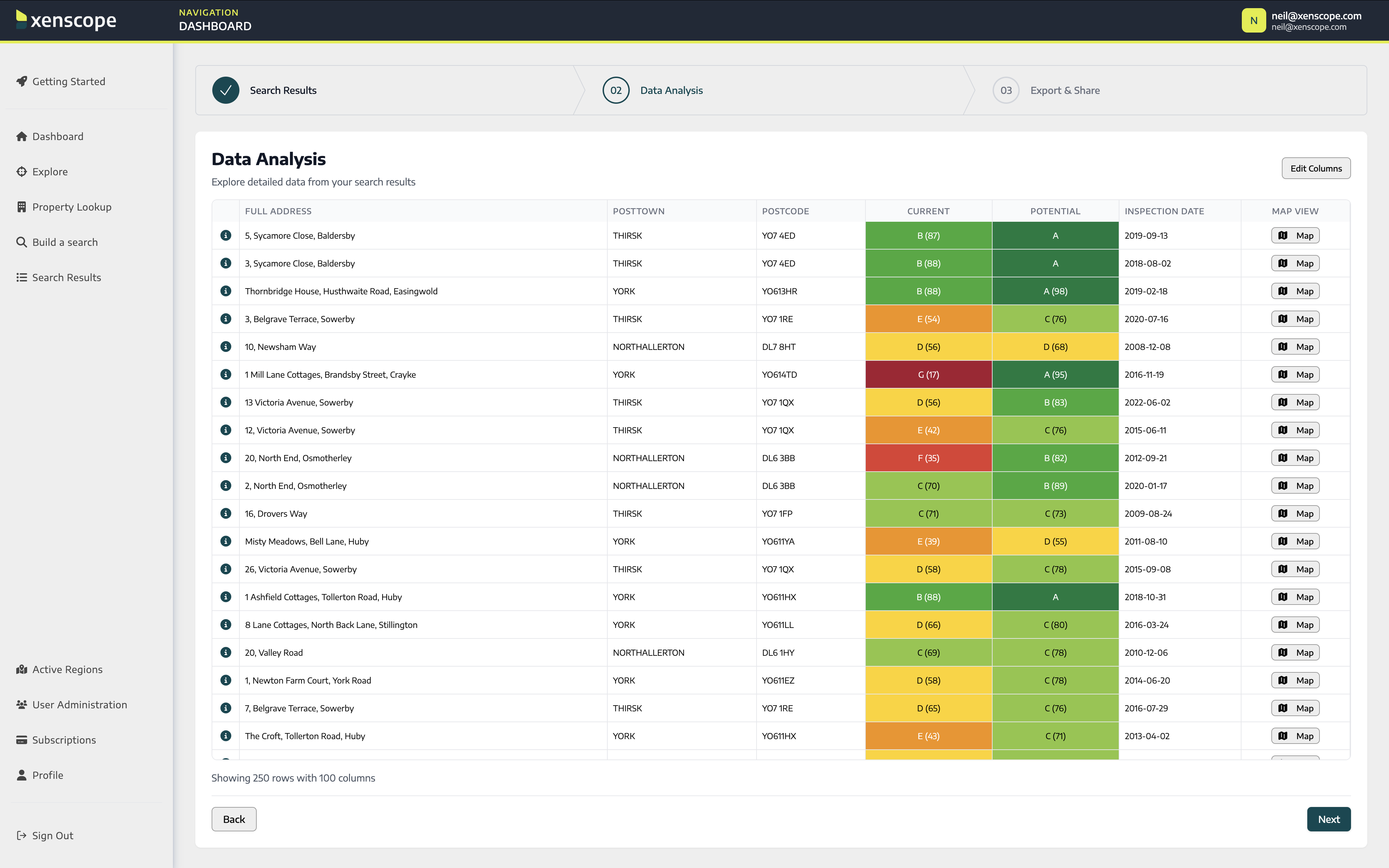Click the Full Address column header
This screenshot has height=868, width=1389.
click(278, 211)
